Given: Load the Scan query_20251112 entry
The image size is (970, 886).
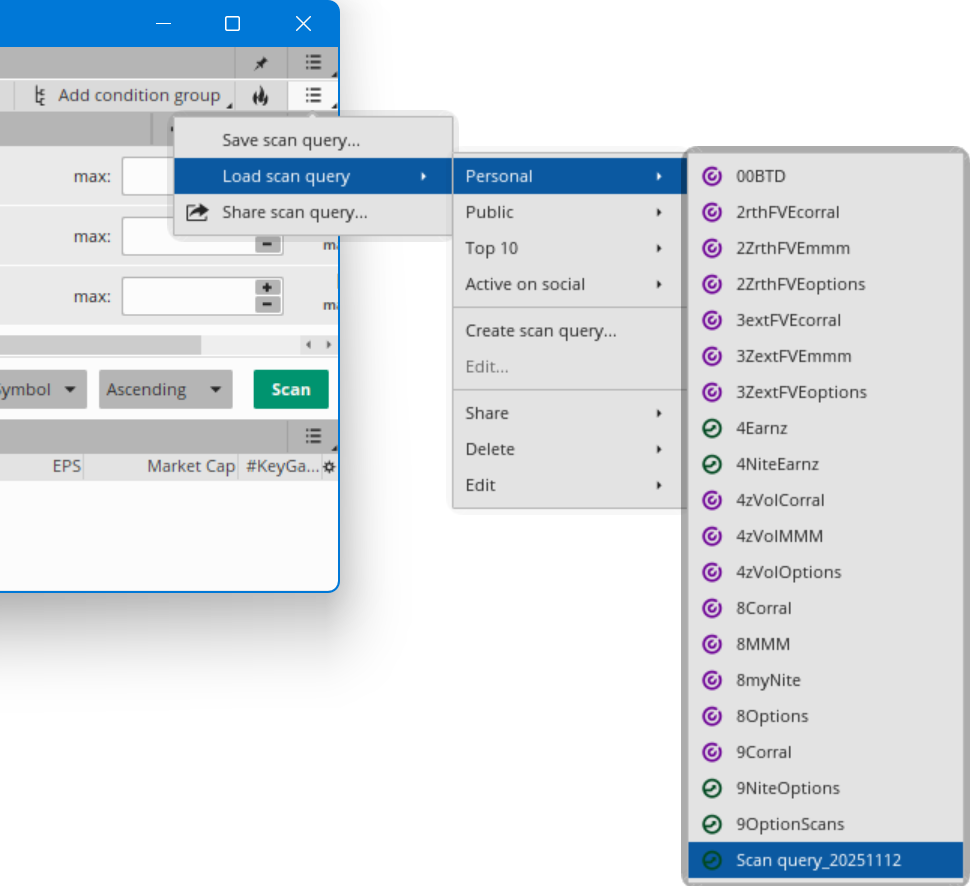Looking at the screenshot, I should tap(818, 860).
